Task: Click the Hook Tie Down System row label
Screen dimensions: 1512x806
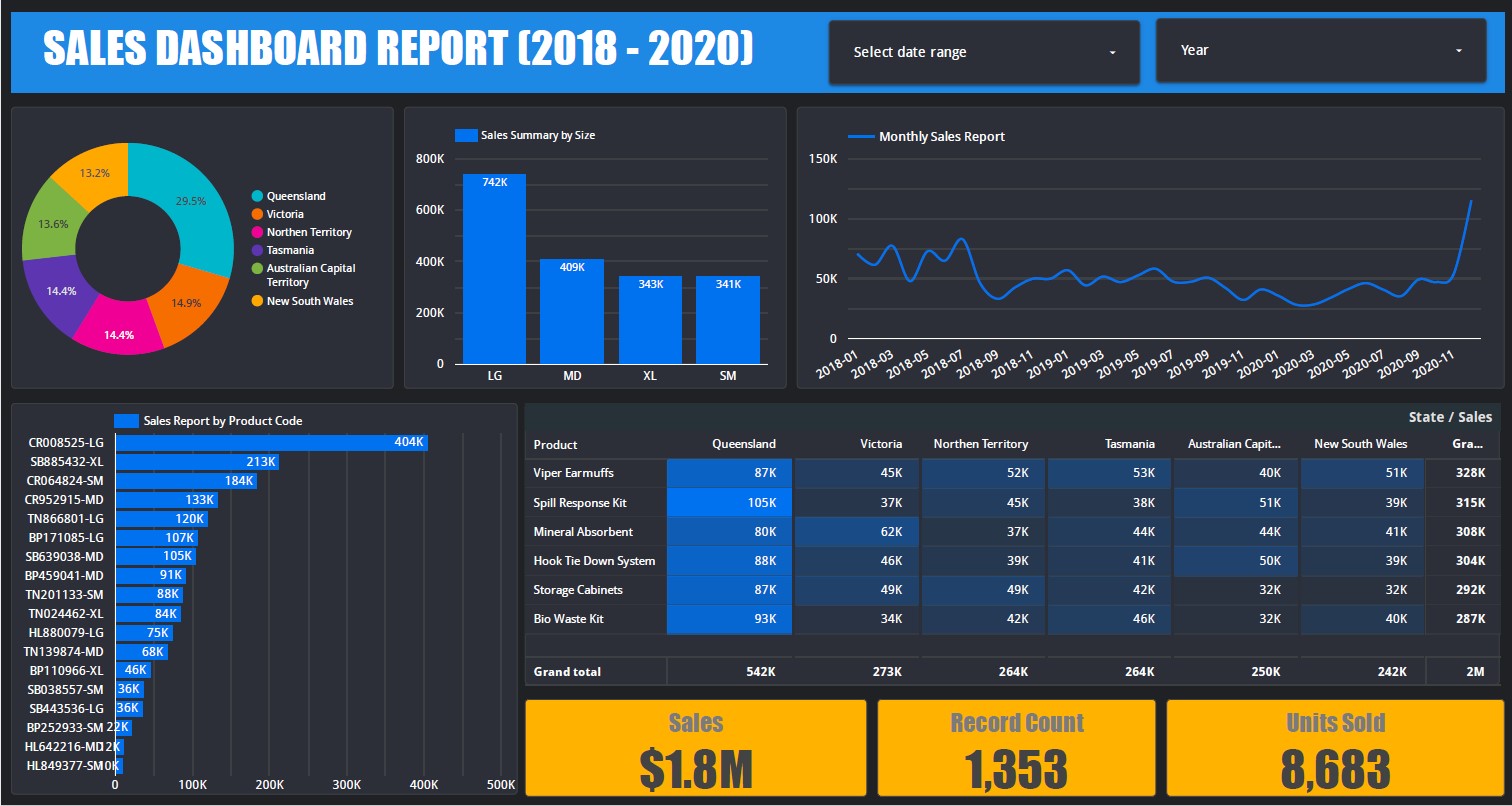Action: pyautogui.click(x=595, y=561)
